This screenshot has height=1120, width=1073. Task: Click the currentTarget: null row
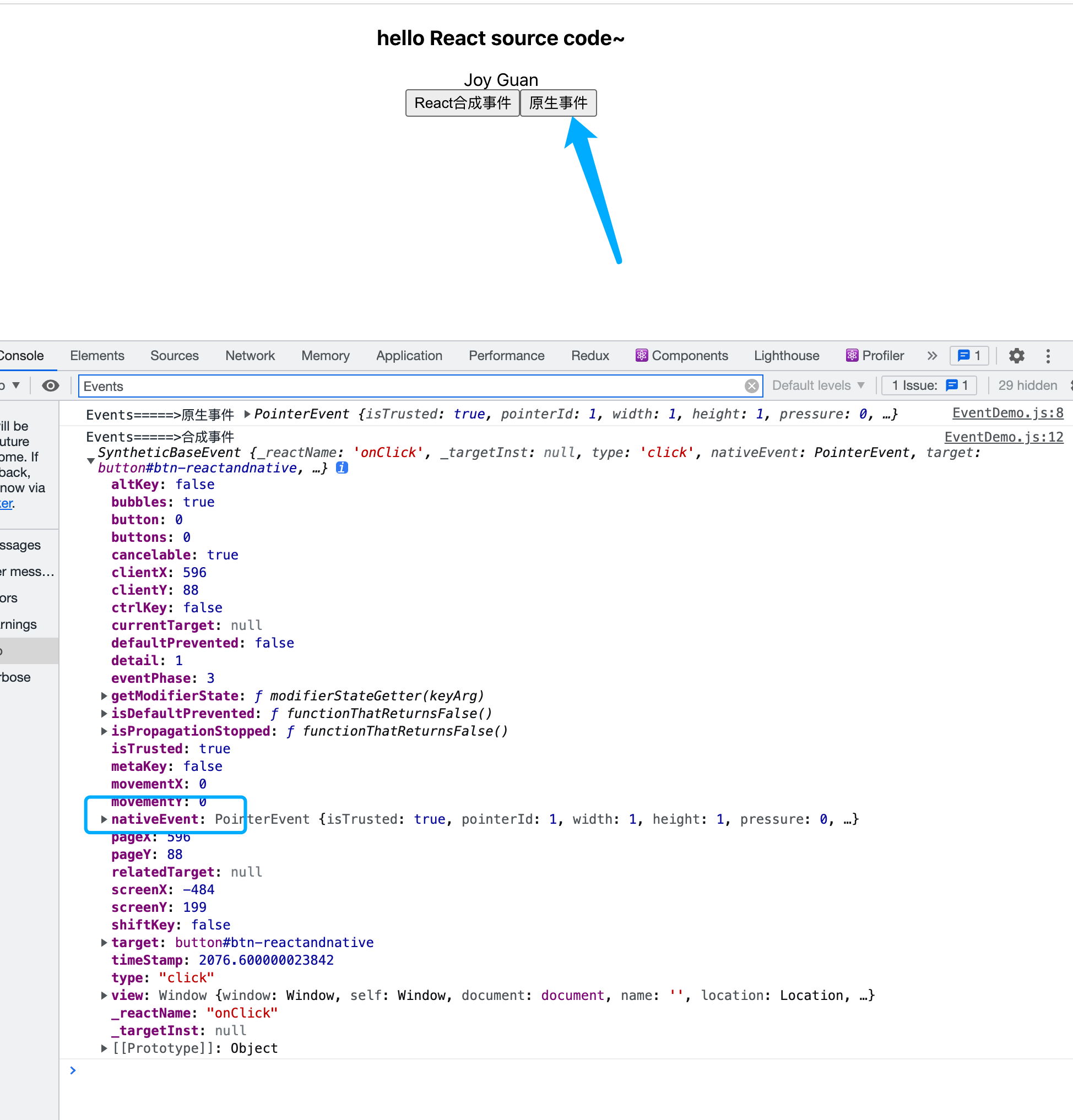click(186, 625)
